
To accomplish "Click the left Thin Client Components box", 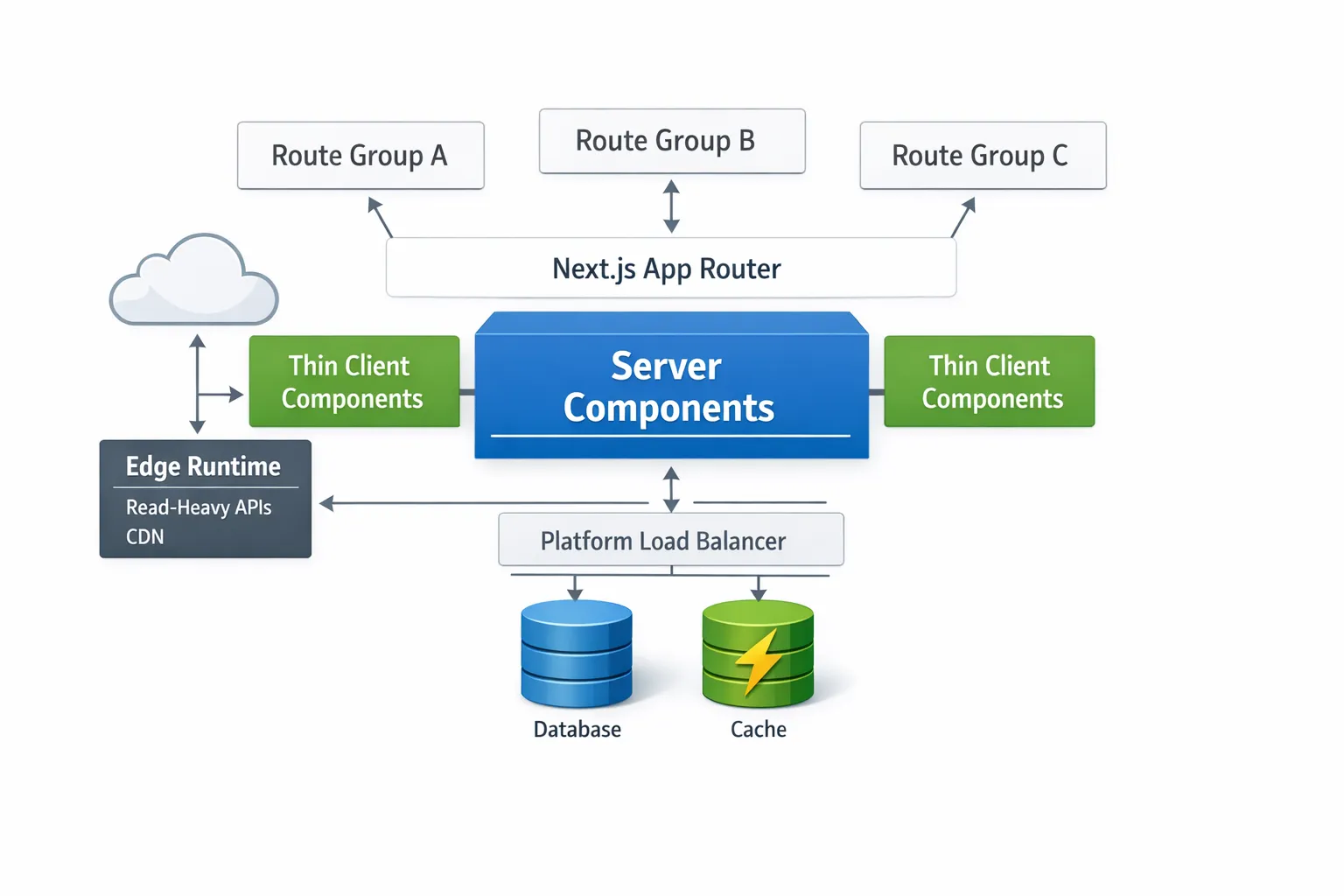I will [x=353, y=381].
